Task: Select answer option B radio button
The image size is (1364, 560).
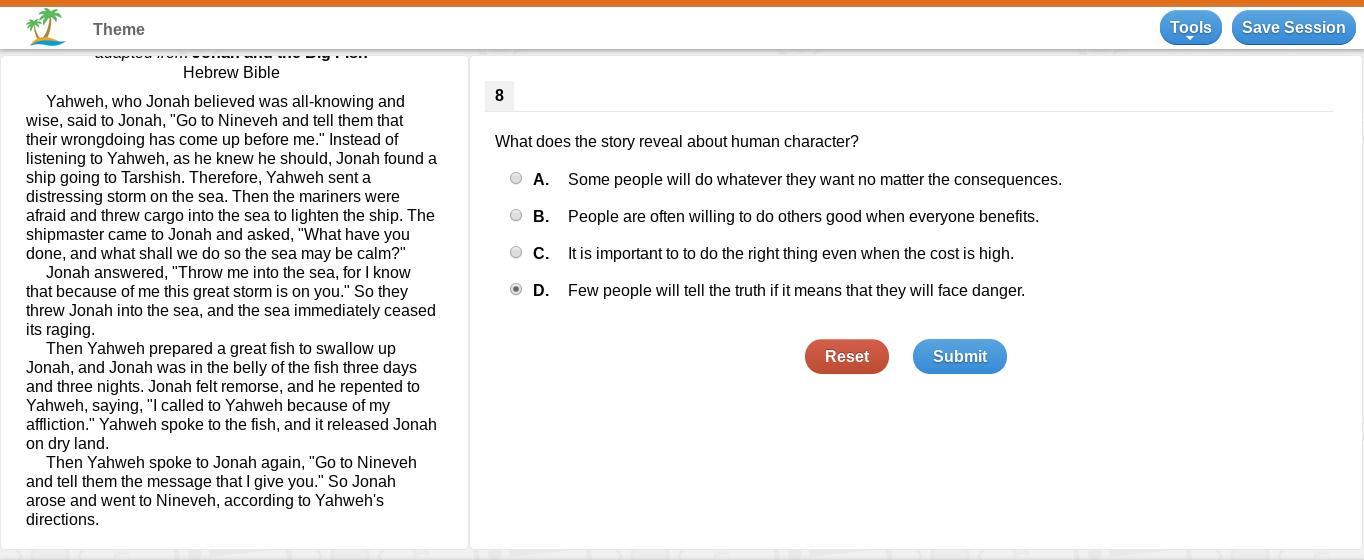Action: (516, 215)
